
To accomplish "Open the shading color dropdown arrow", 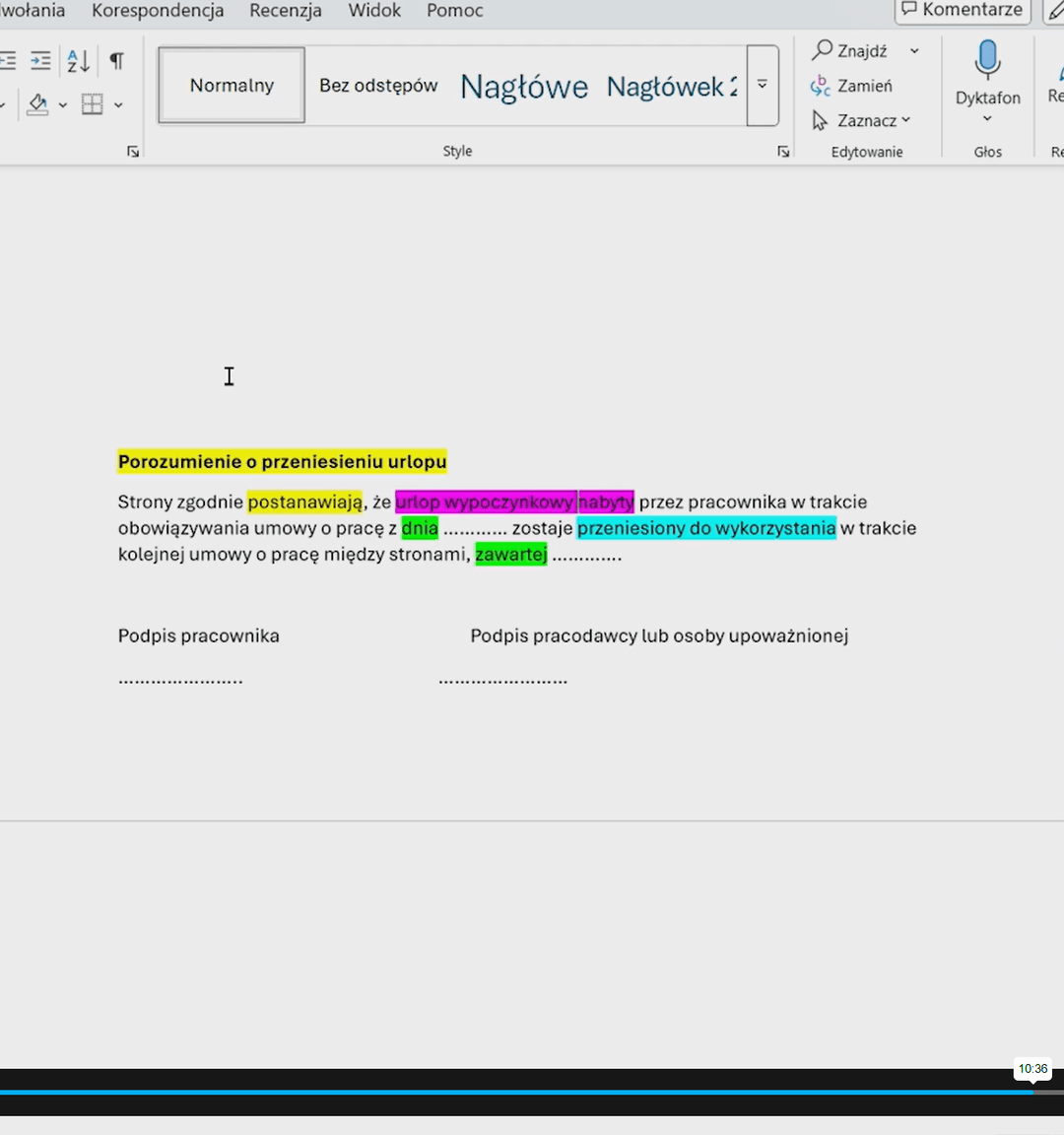I will click(63, 104).
